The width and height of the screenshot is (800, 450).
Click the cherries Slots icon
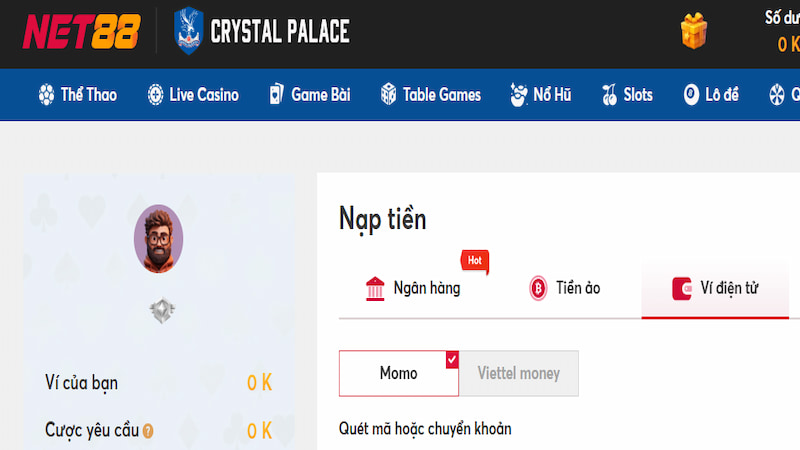pos(609,95)
